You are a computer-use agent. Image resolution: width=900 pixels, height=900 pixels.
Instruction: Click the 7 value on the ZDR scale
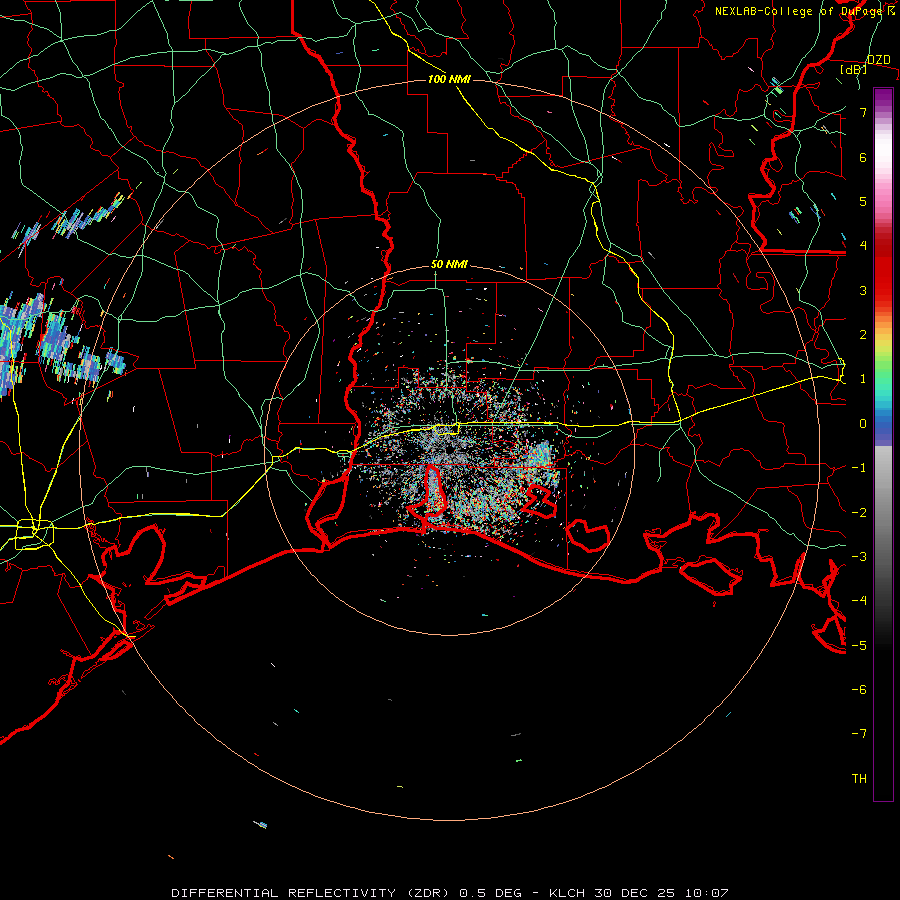coord(863,112)
